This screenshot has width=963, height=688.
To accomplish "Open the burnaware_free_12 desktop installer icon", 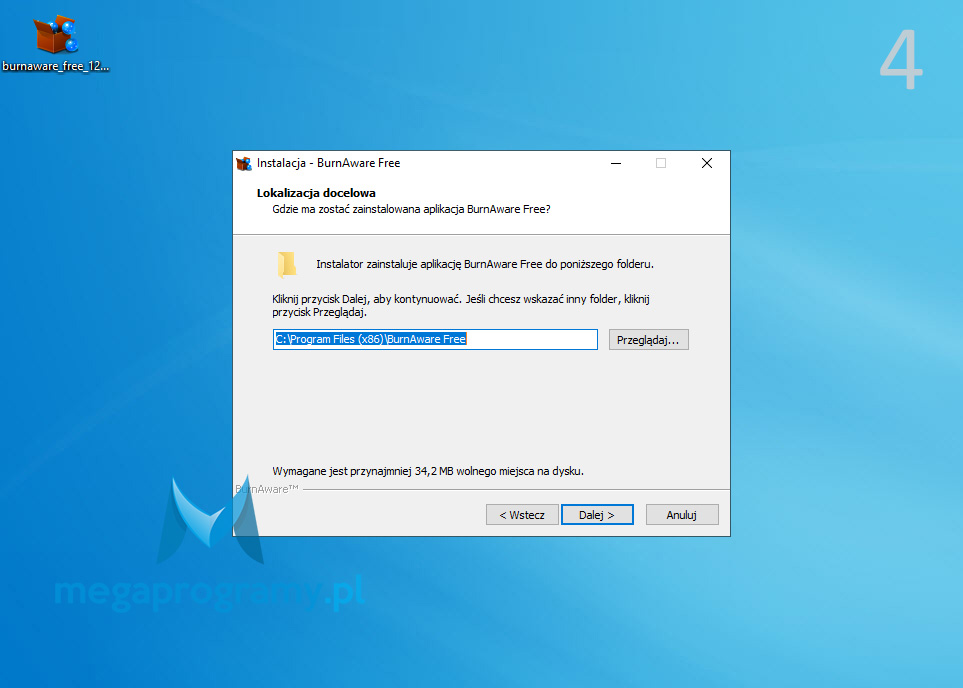I will 55,43.
